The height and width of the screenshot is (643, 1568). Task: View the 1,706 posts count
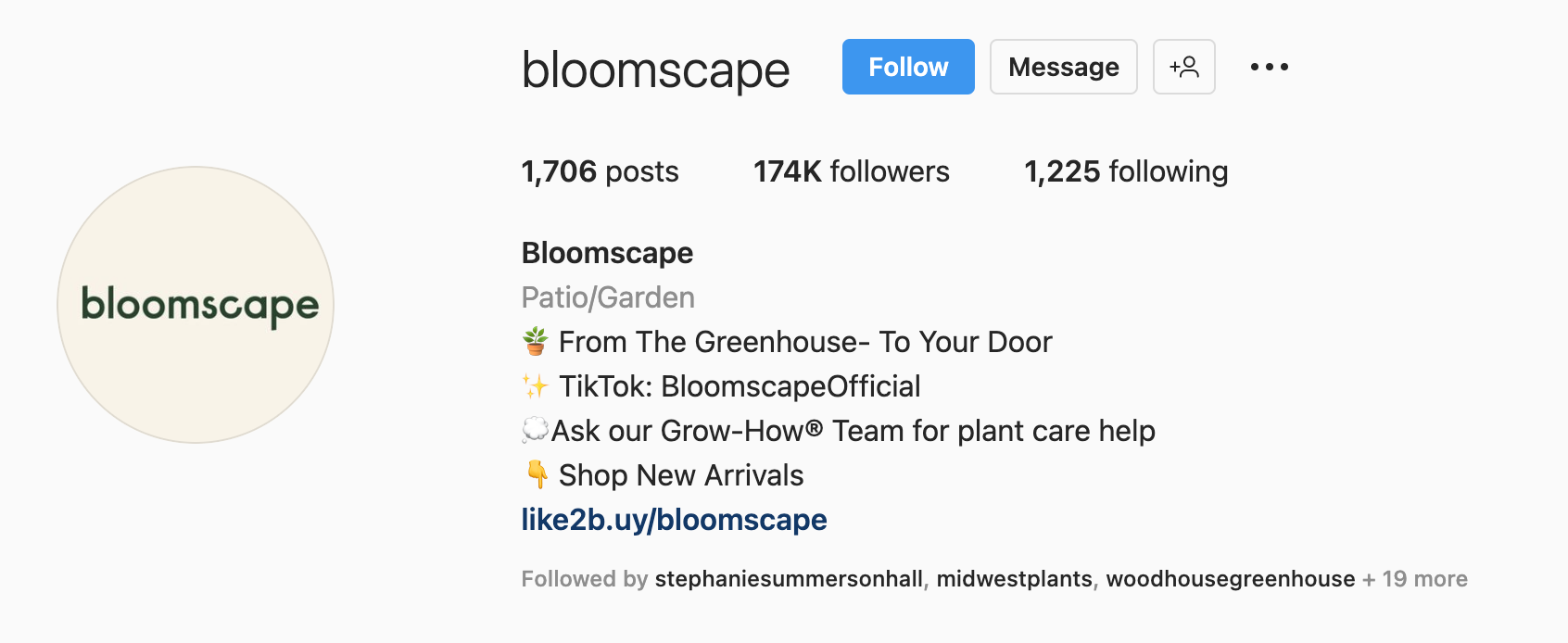(600, 171)
